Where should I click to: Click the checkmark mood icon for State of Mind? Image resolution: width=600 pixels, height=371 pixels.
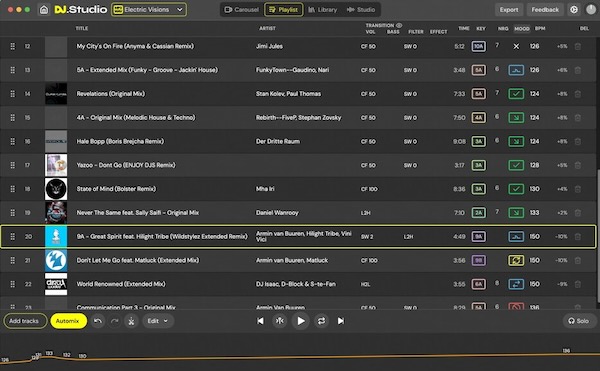click(516, 189)
